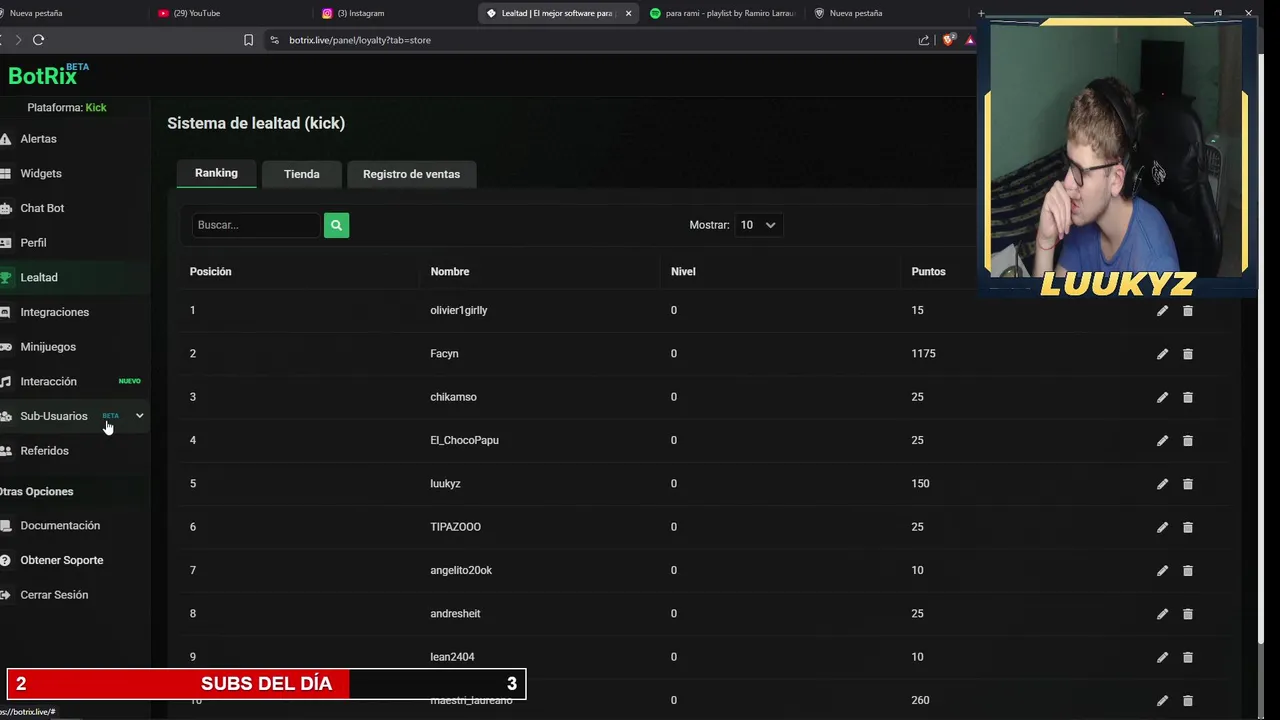Viewport: 1280px width, 720px height.
Task: Open the Registro de ventas tab
Action: pyautogui.click(x=411, y=174)
